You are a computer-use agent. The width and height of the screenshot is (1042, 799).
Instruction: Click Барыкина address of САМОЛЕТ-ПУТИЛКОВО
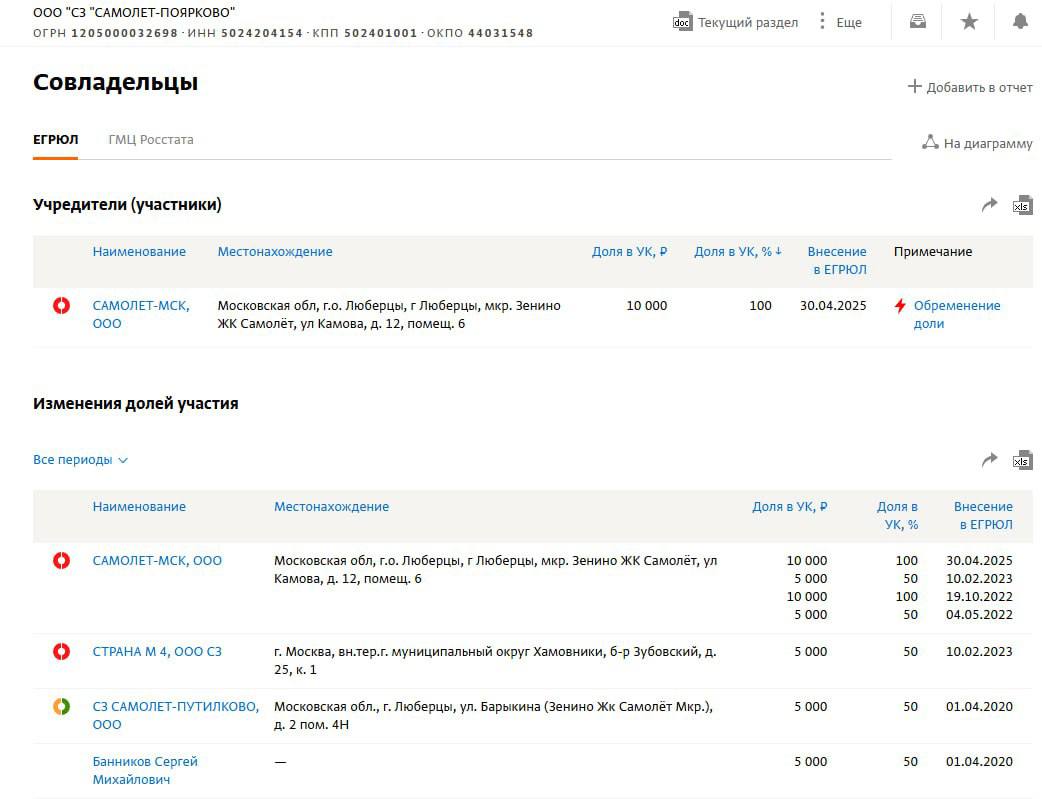coord(493,715)
